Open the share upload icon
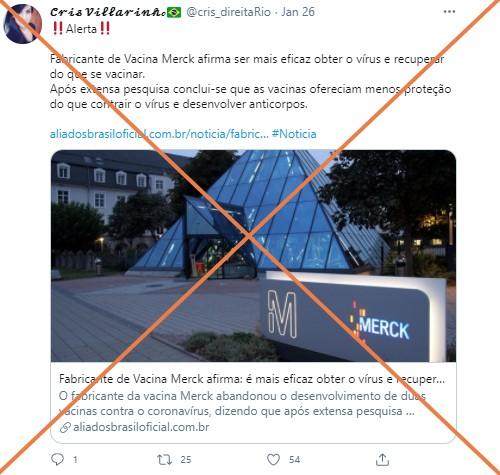500x475 pixels. point(382,459)
